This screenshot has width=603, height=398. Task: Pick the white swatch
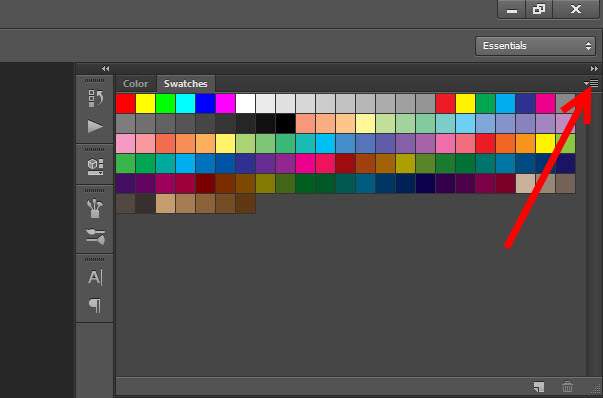[x=245, y=103]
